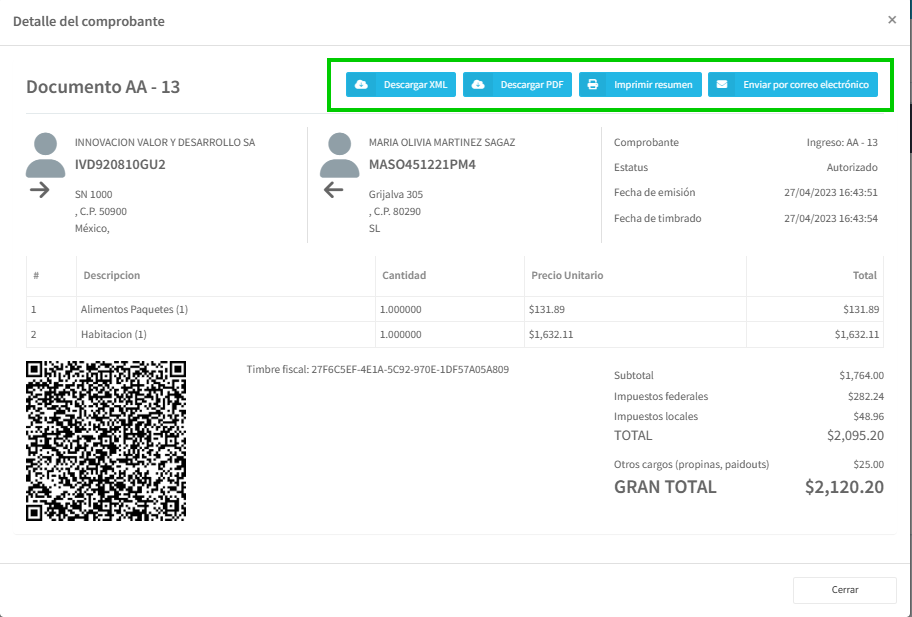912x617 pixels.
Task: Click the TOTAL amount $2,095.20
Action: [856, 436]
